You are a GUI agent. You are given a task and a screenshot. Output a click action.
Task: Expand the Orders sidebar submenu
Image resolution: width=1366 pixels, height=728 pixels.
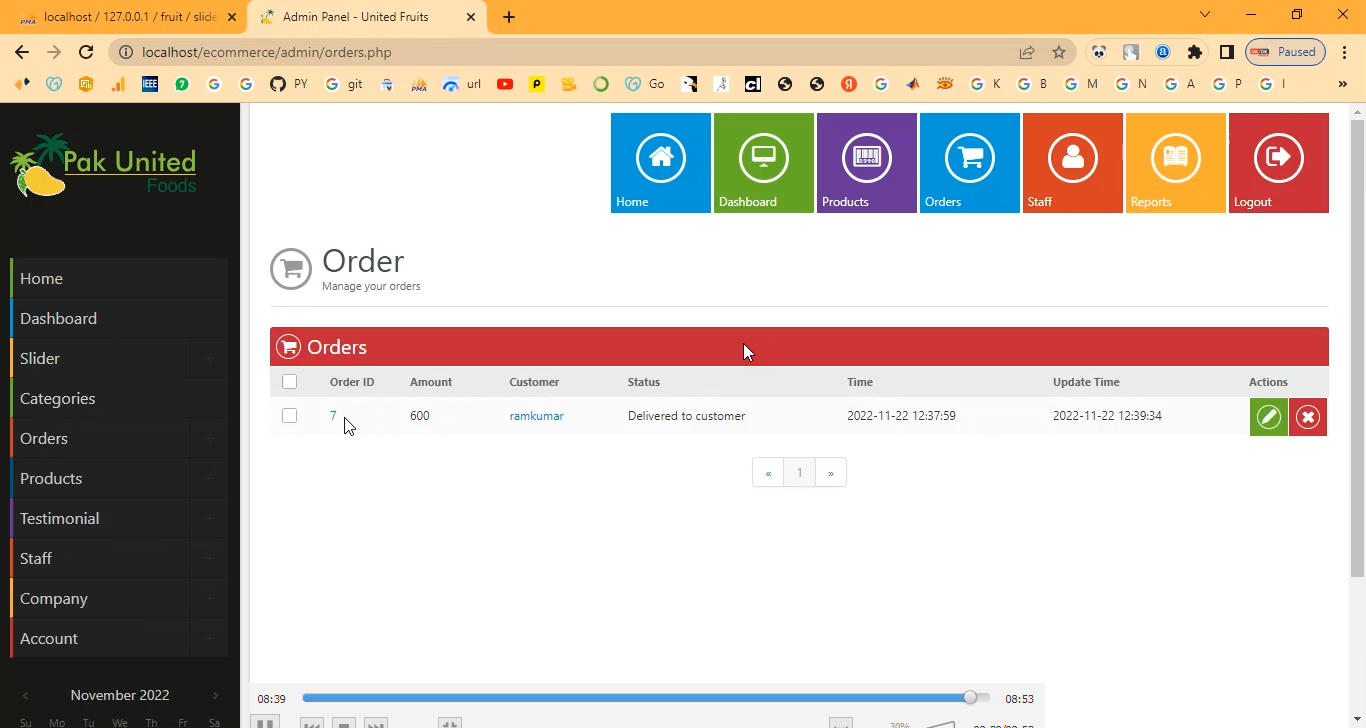tap(209, 438)
